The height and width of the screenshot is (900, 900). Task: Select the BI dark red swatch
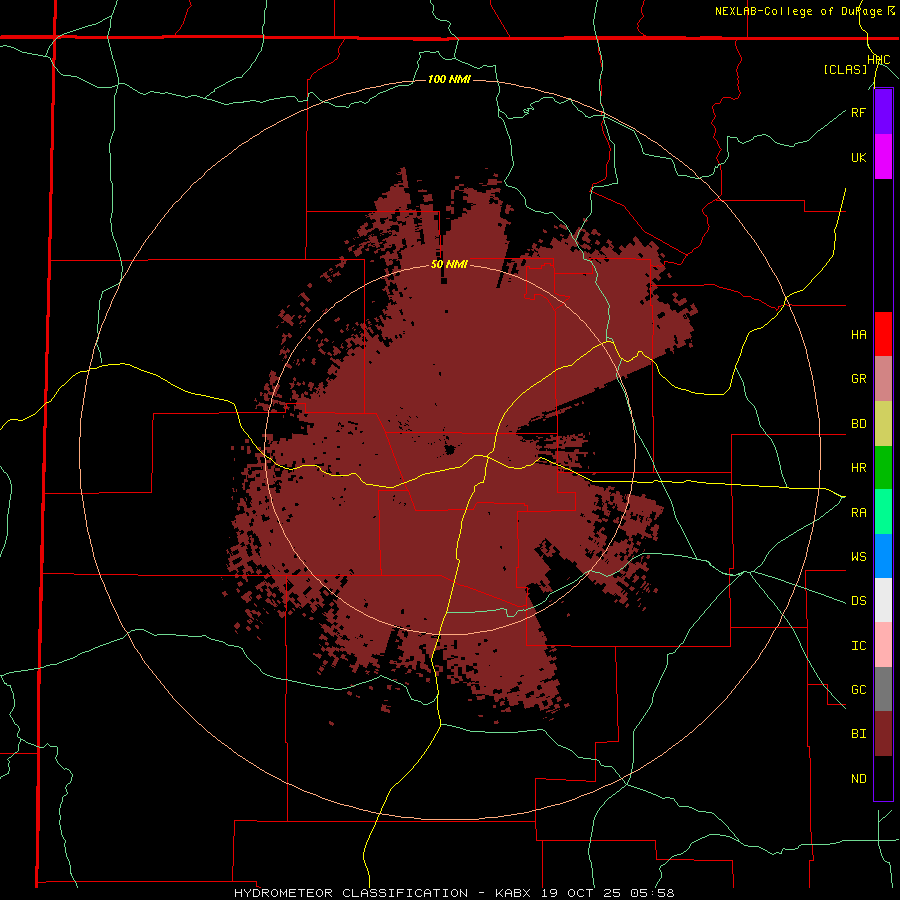883,734
